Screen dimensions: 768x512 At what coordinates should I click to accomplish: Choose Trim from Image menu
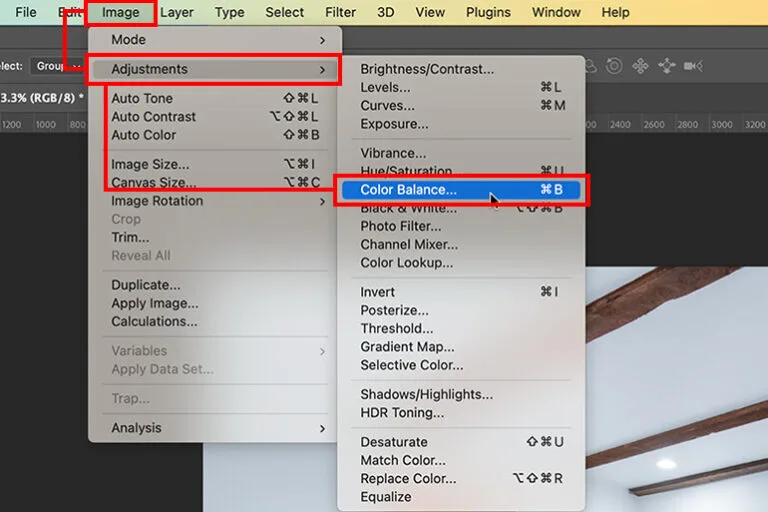(x=216, y=237)
